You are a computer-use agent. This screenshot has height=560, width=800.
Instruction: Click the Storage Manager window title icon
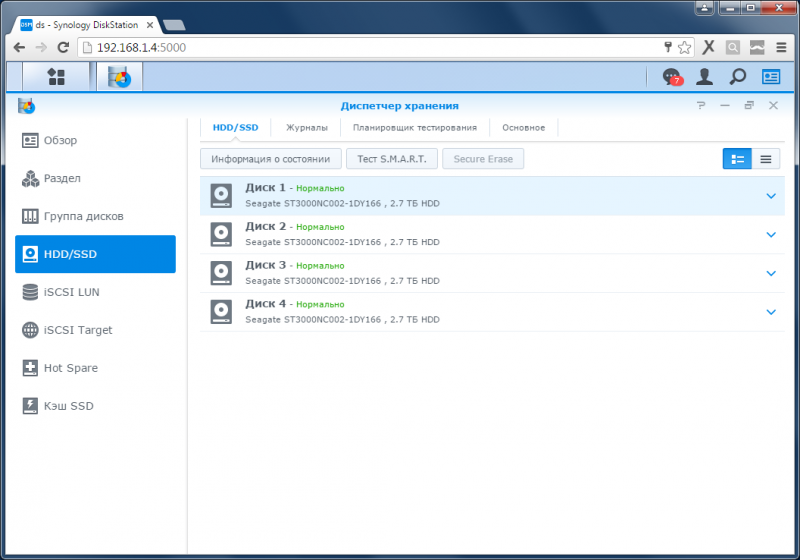pyautogui.click(x=26, y=106)
